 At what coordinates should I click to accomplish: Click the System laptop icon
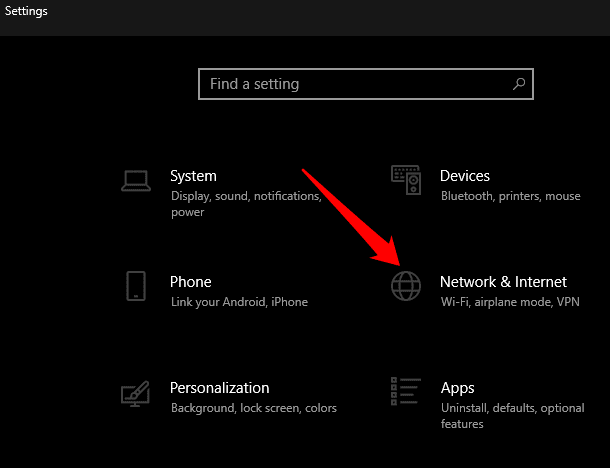tap(136, 181)
